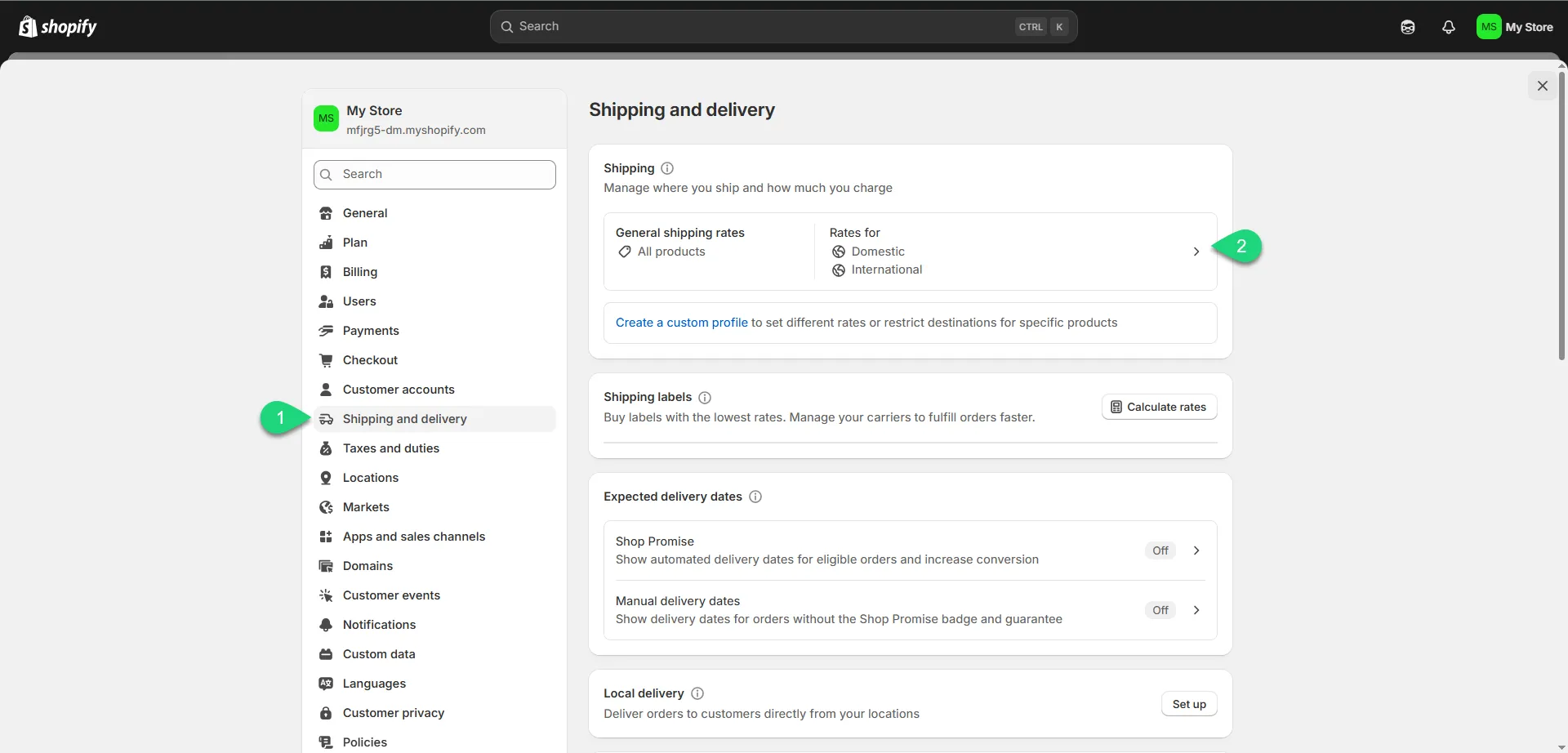Click info icon beside Expected delivery dates

coord(755,497)
